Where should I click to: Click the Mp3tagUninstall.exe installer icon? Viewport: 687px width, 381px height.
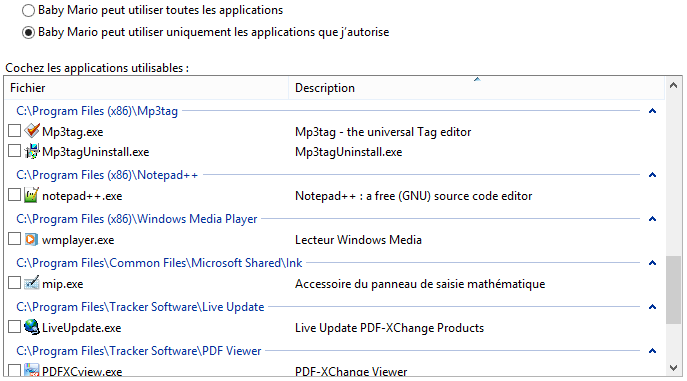(32, 151)
